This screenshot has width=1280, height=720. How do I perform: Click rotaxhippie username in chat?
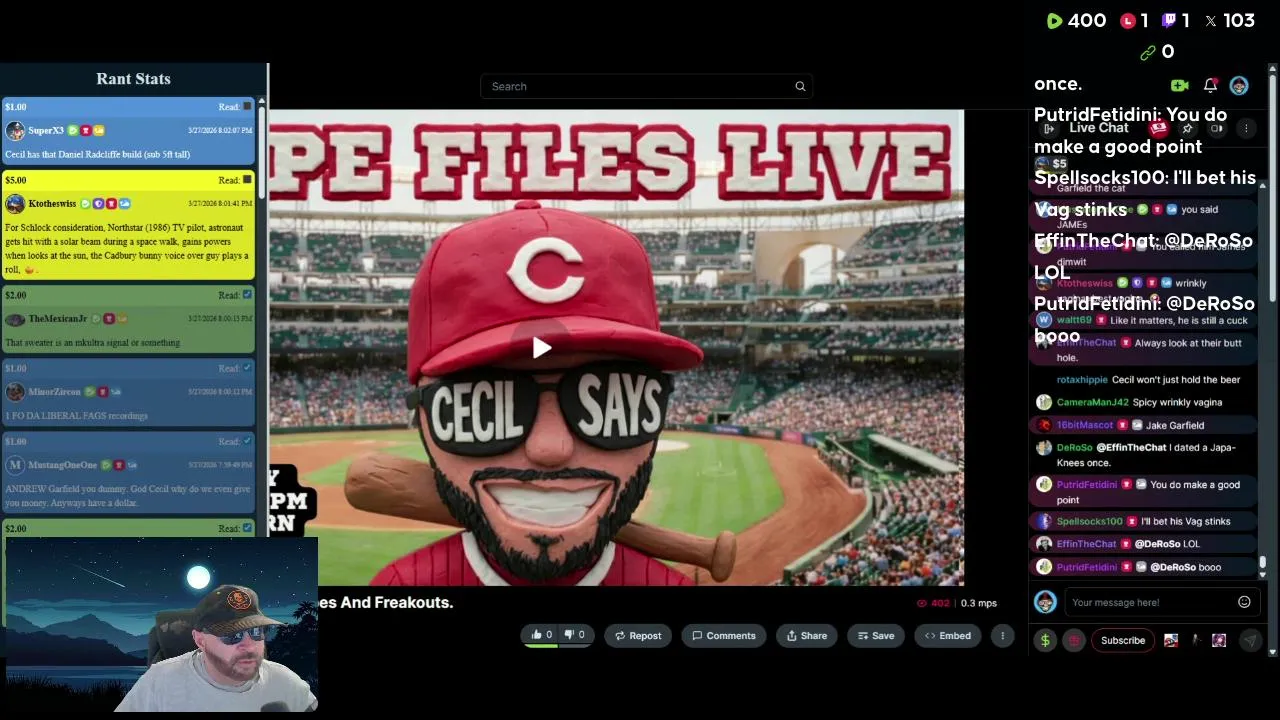pyautogui.click(x=1082, y=380)
